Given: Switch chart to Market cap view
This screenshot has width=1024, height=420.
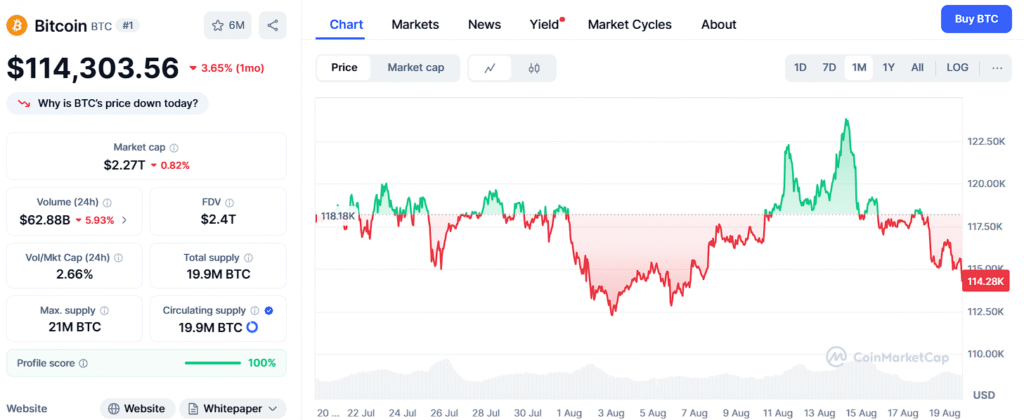Looking at the screenshot, I should coord(416,68).
